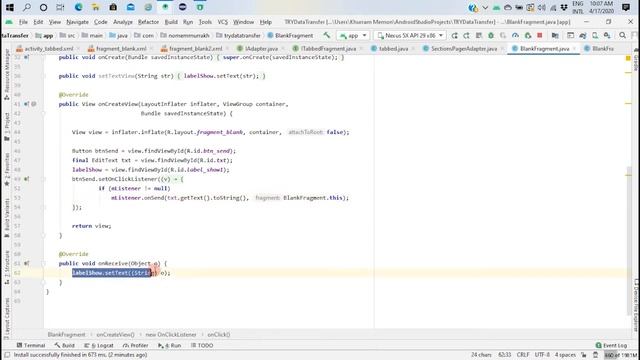
Task: Open the VCS menu
Action: 222,22
